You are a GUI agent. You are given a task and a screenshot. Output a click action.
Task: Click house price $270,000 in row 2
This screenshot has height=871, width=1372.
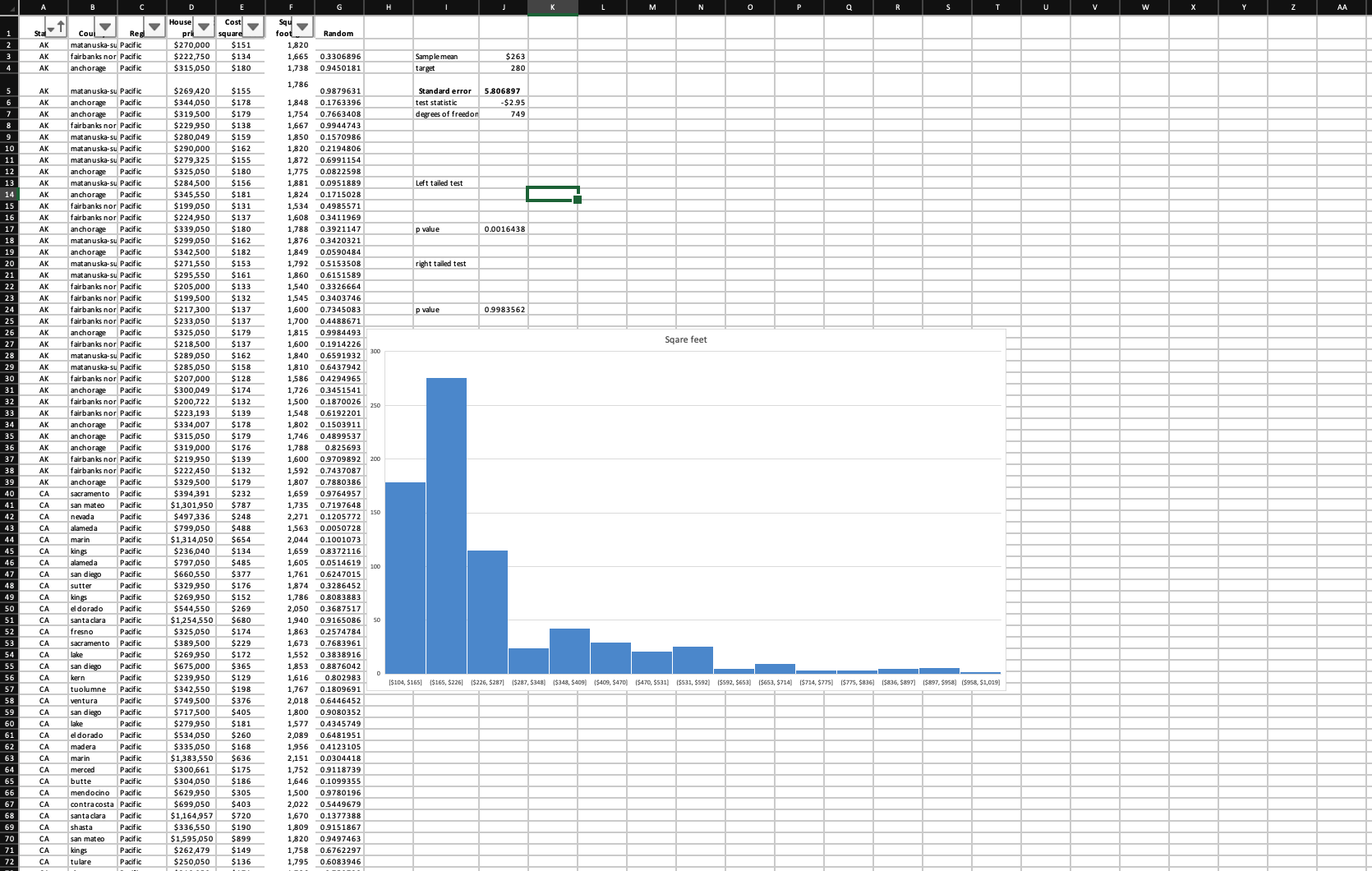pos(191,45)
